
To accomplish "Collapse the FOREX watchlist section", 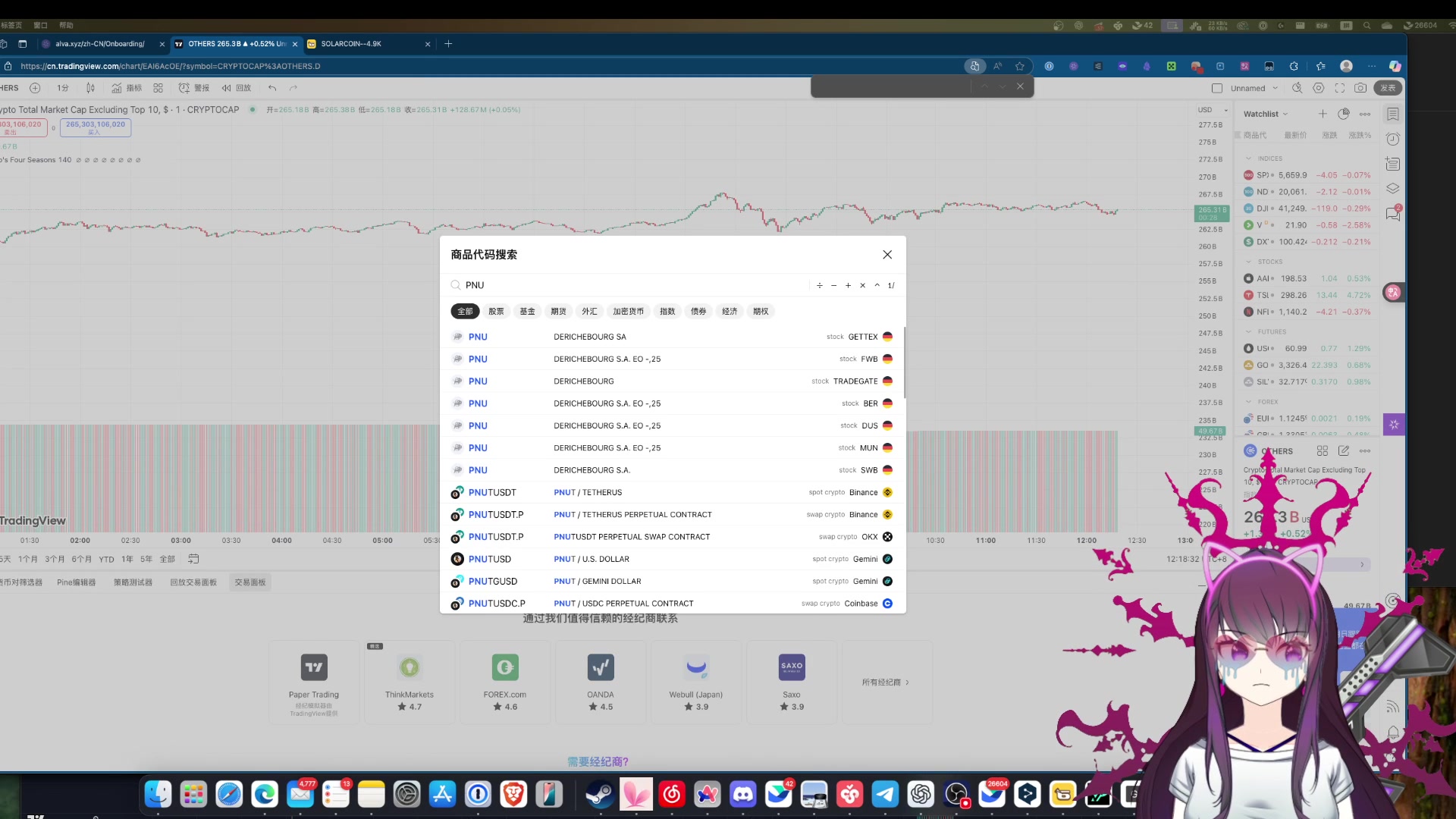I will tap(1248, 402).
